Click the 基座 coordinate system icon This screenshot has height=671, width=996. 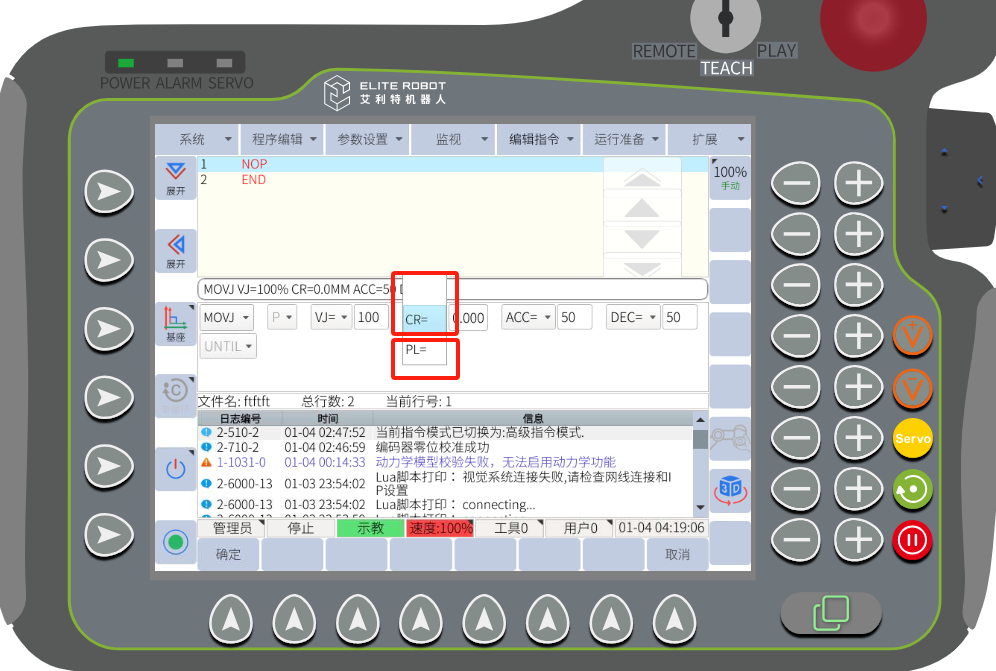click(176, 324)
